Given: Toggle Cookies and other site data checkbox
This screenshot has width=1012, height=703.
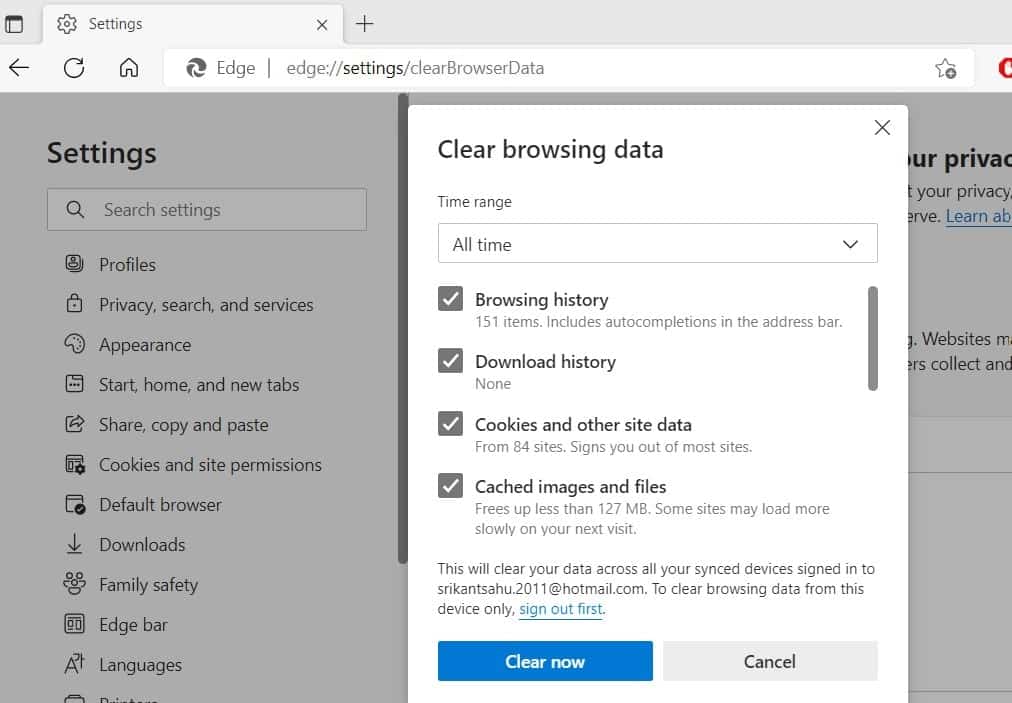Looking at the screenshot, I should tap(451, 424).
